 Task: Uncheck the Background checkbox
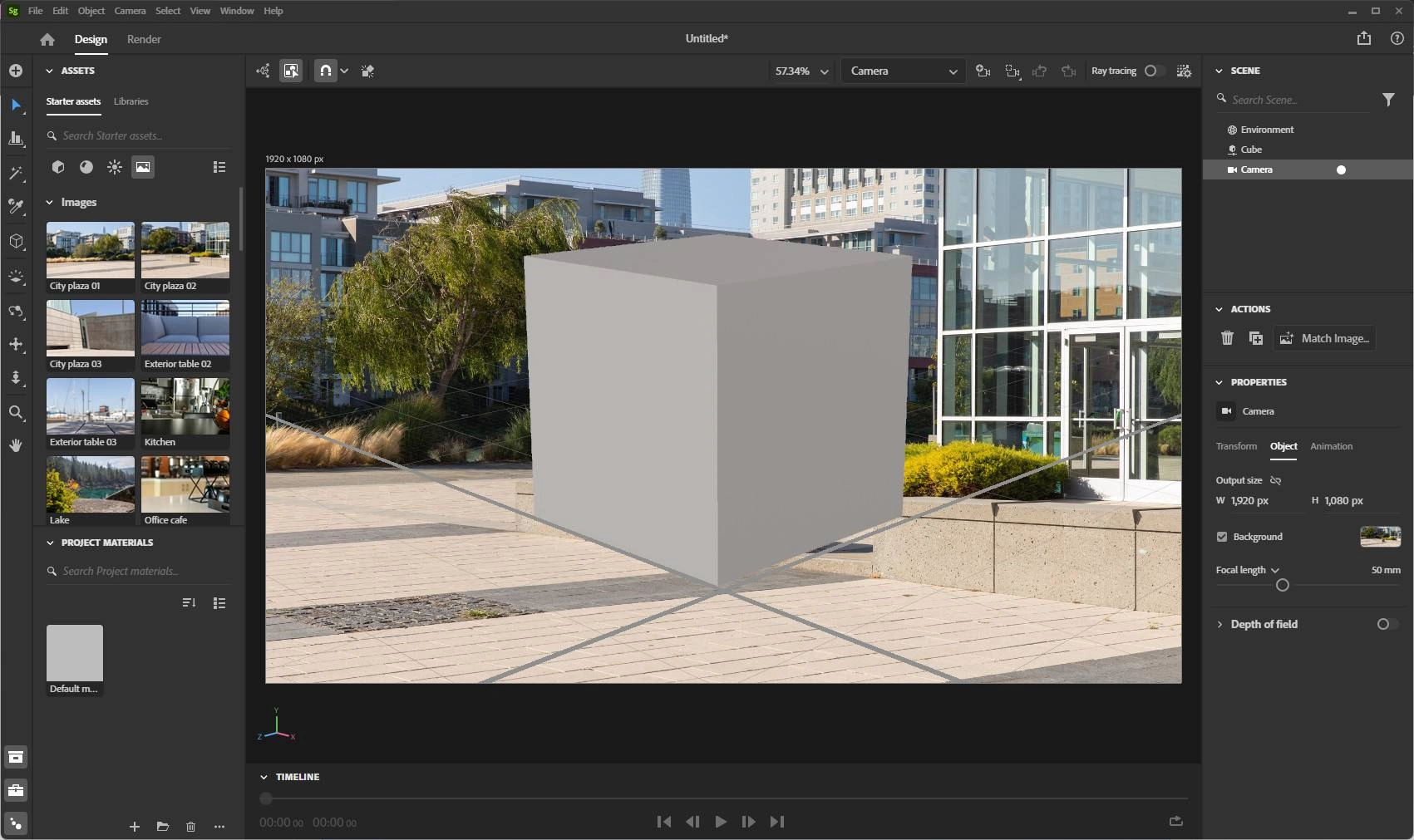pyautogui.click(x=1222, y=537)
